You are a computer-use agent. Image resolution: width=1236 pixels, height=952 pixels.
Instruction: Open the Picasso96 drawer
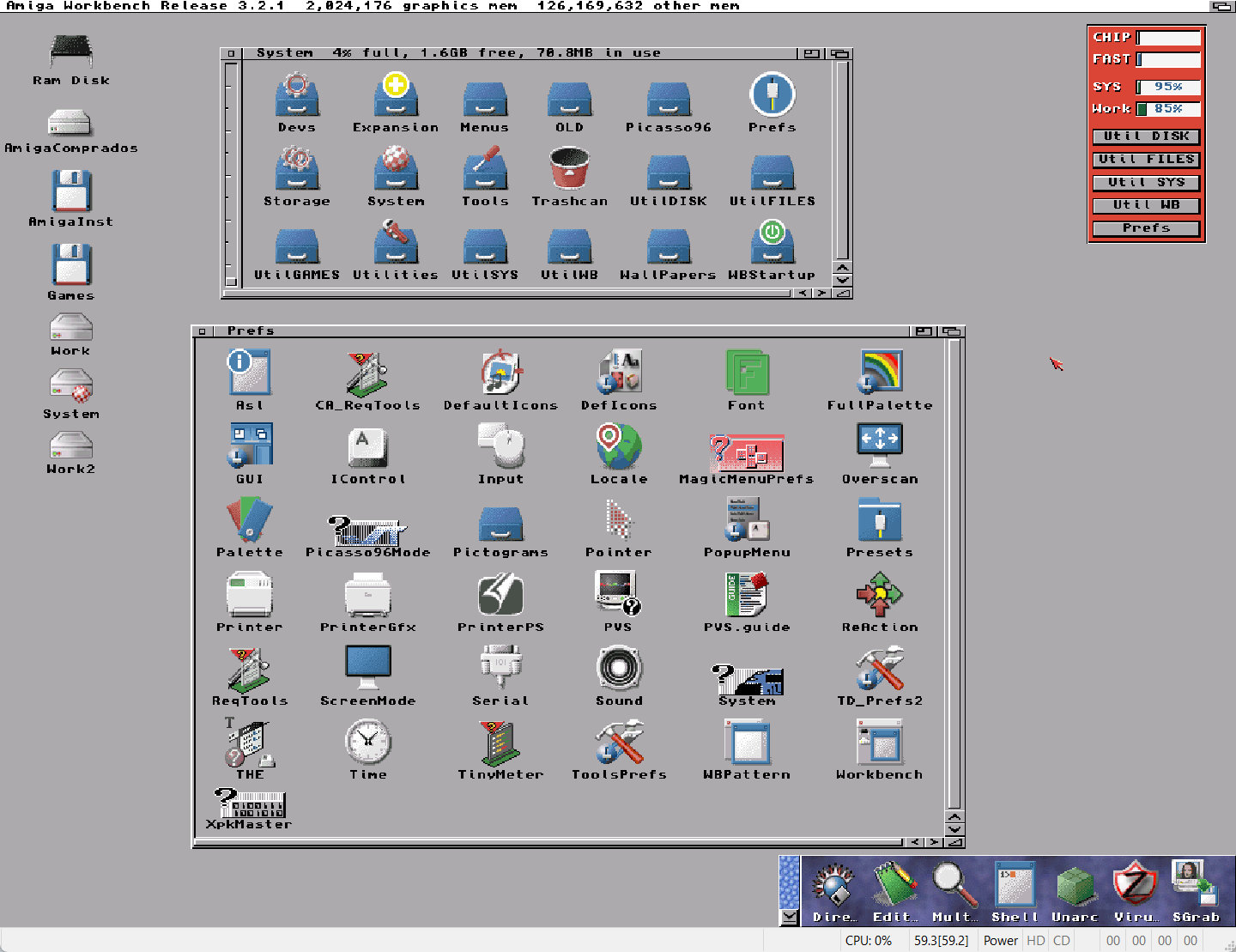coord(669,99)
